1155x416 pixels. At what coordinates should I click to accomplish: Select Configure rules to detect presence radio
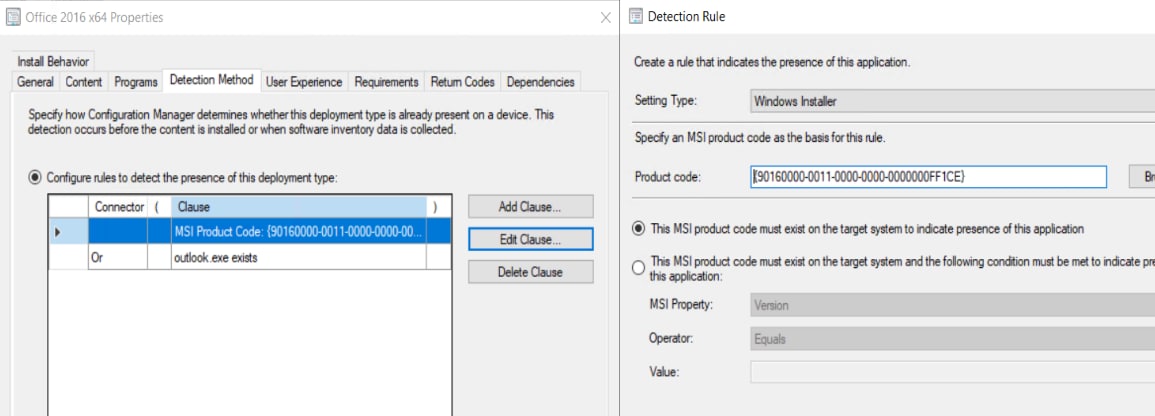coord(34,177)
